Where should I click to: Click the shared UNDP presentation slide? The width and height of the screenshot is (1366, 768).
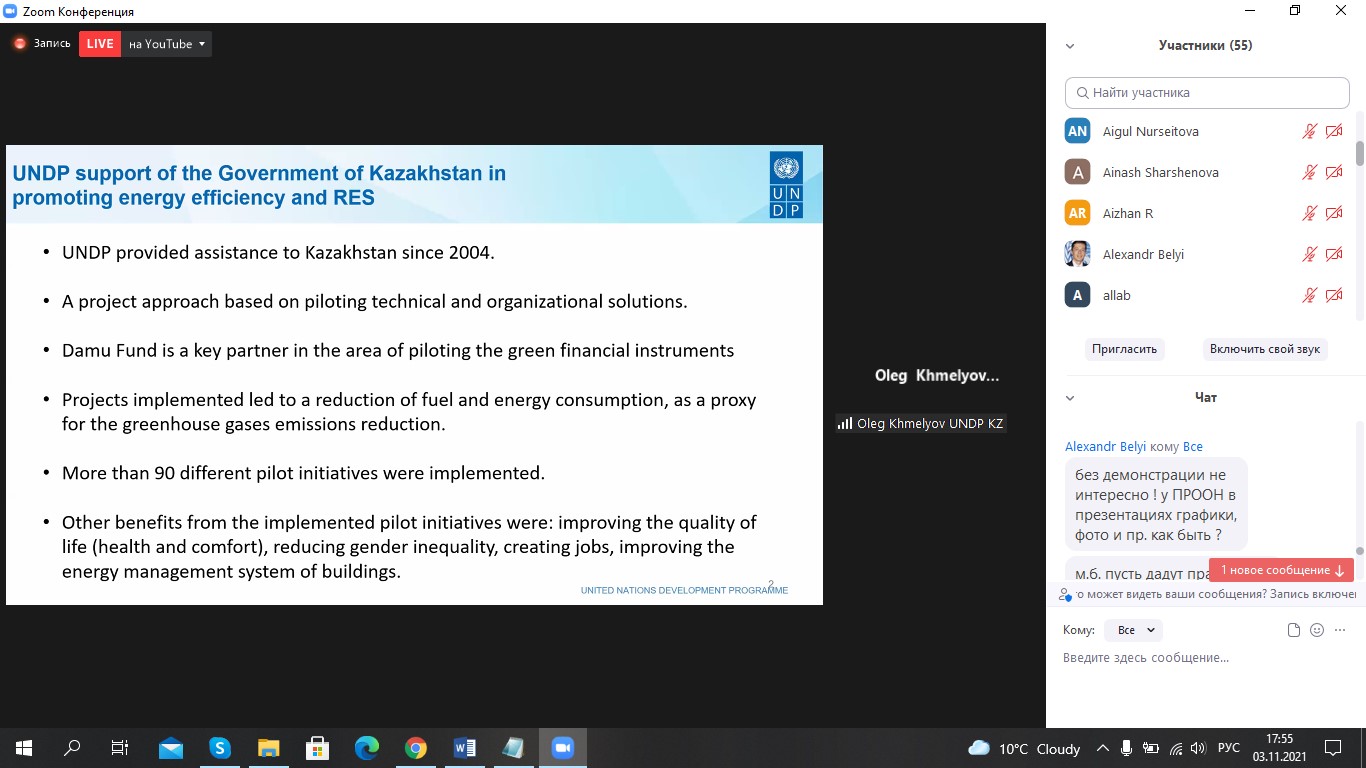[414, 375]
